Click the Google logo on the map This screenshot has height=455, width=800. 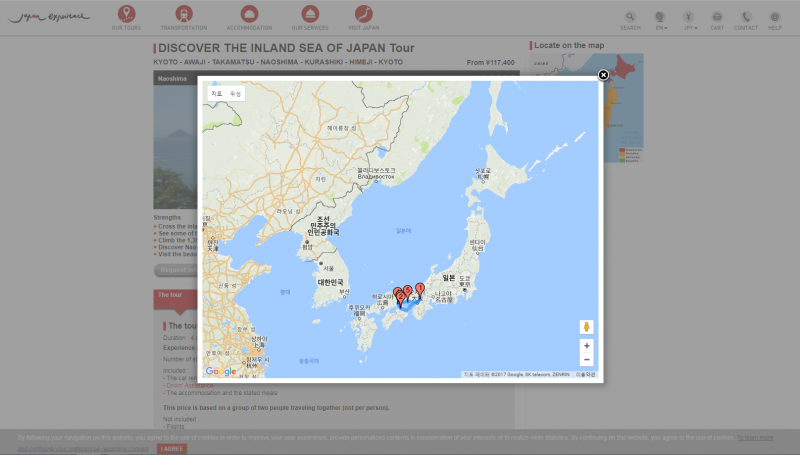[x=221, y=371]
